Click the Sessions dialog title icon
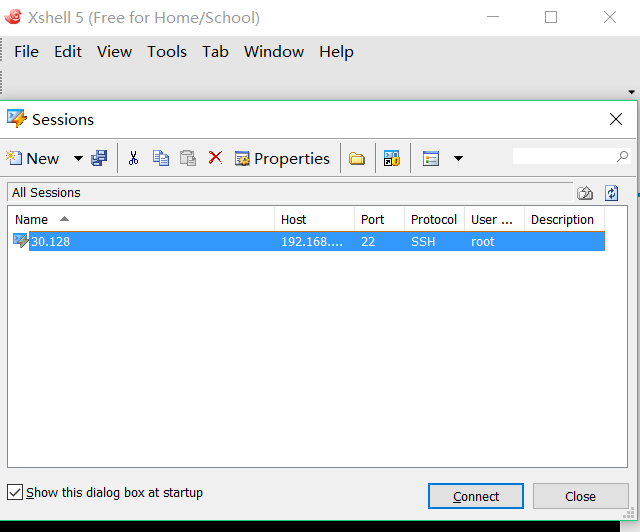This screenshot has width=640, height=532. point(17,119)
